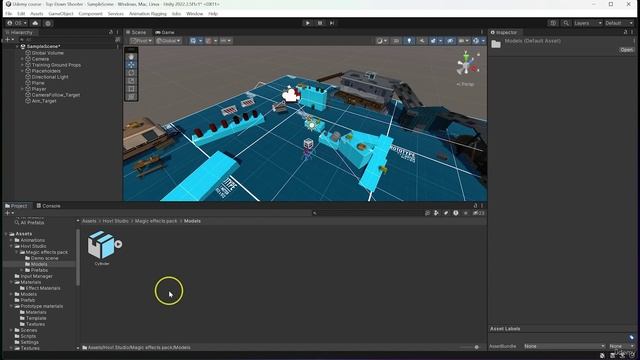The image size is (640, 360).
Task: Open the Scripts folder in Project
Action: point(28,336)
